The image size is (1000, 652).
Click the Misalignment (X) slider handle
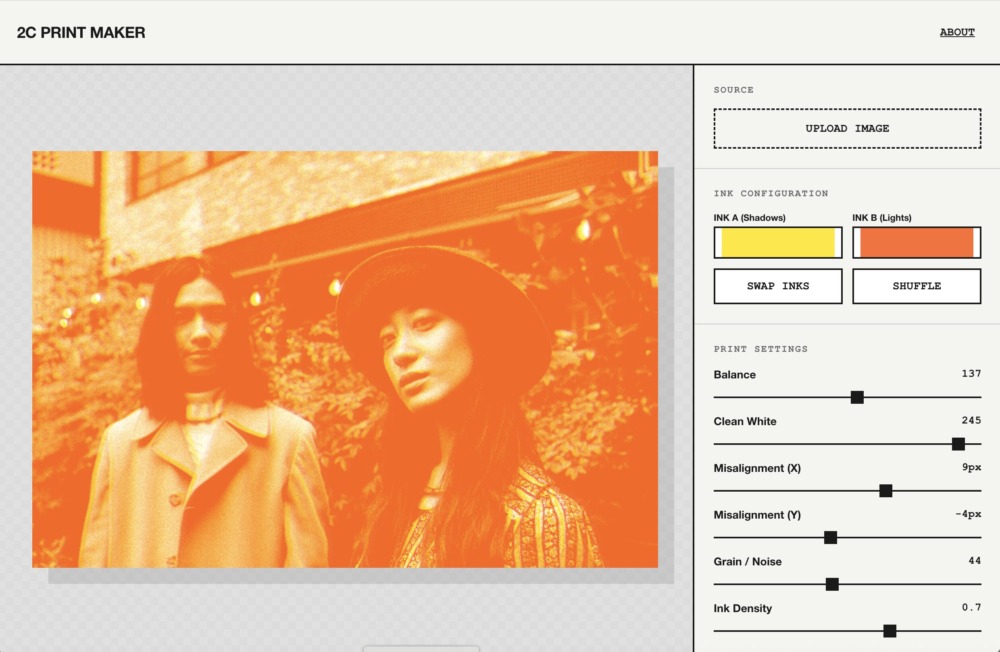(x=885, y=491)
